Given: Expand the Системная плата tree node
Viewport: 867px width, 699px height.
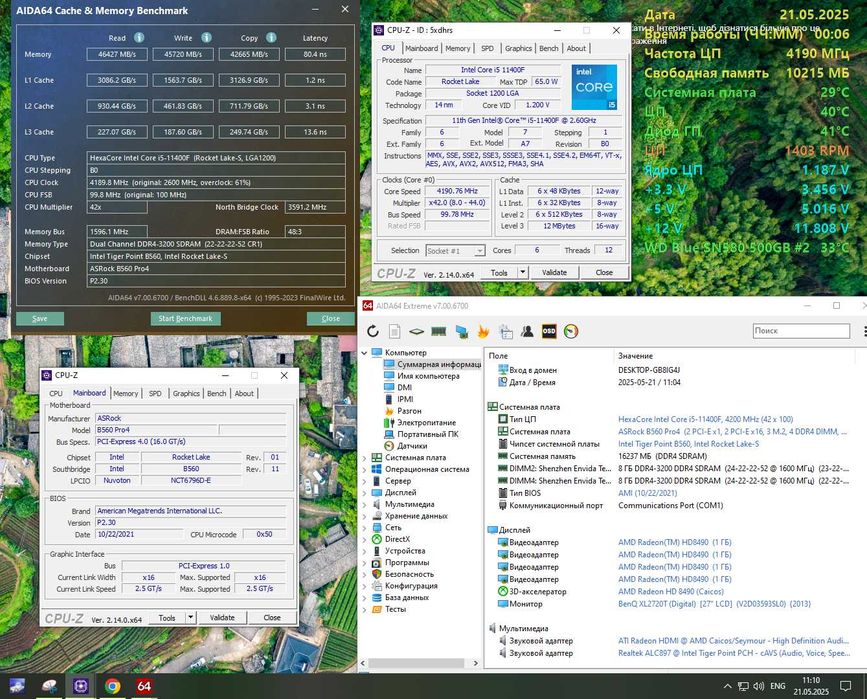Looking at the screenshot, I should [x=364, y=458].
